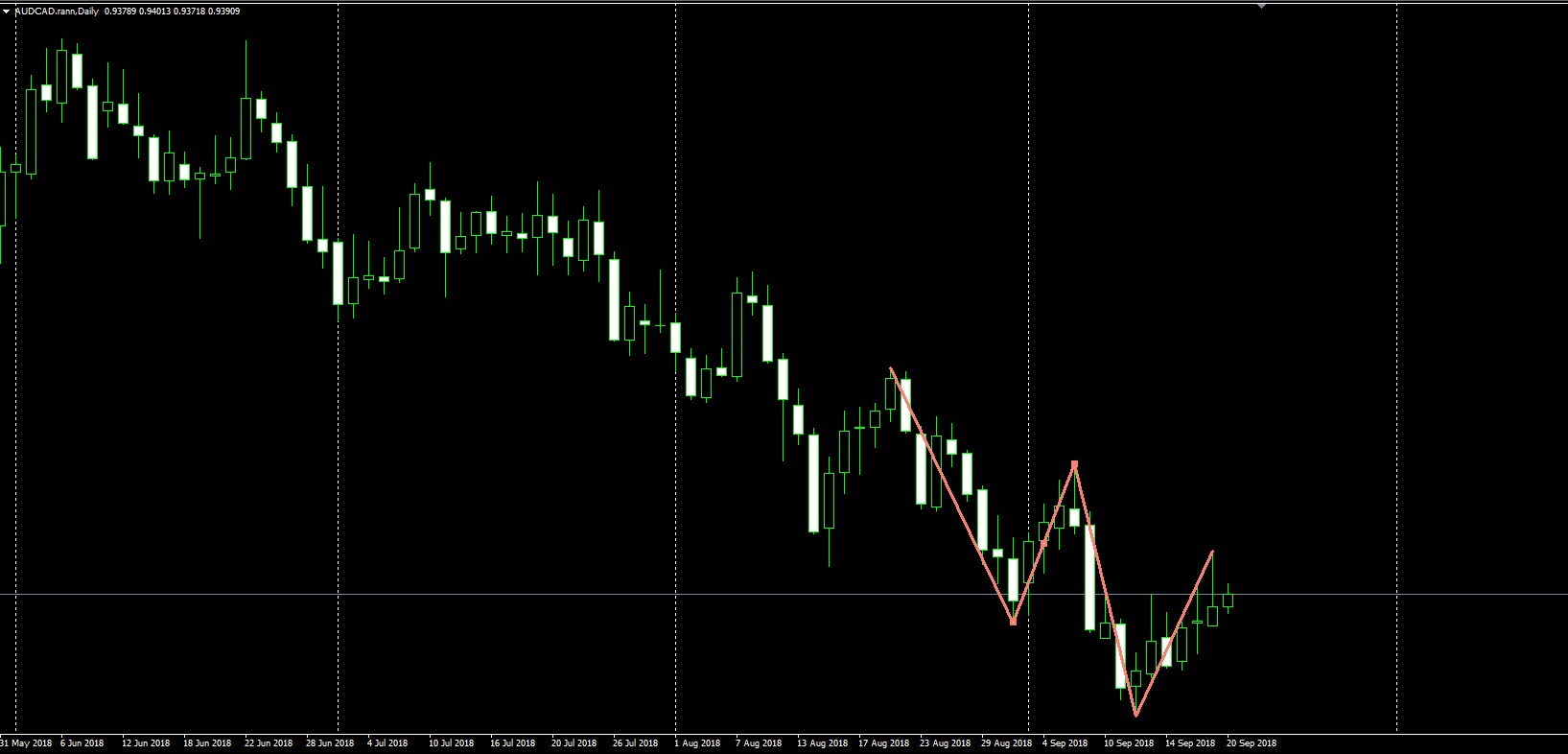Click the '23 Aug 2018' date label
Viewport: 1568px width, 754px height.
[945, 743]
